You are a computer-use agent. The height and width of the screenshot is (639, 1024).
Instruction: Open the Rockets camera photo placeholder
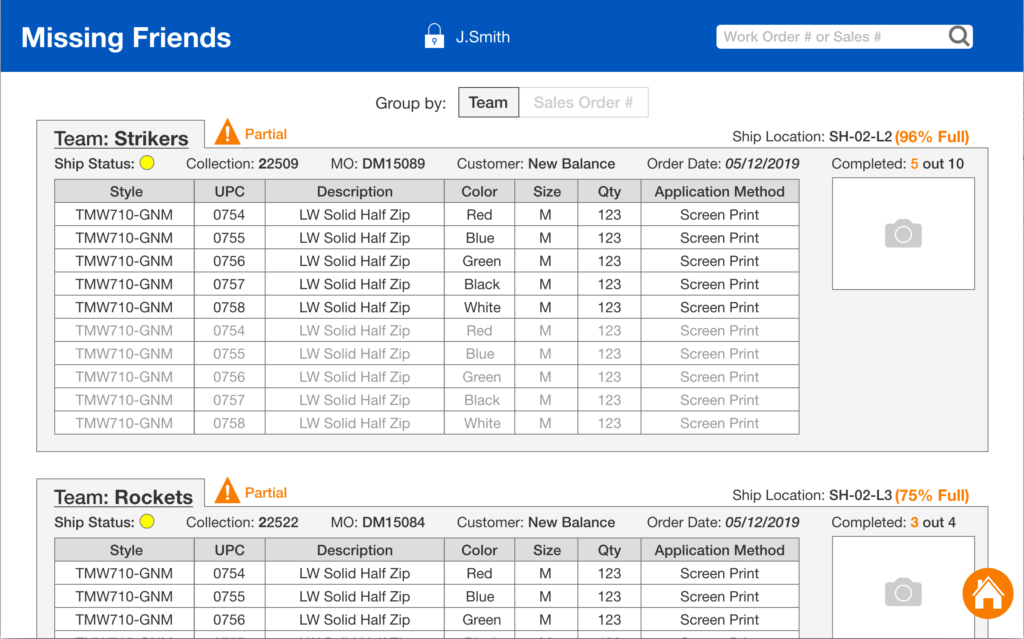(903, 591)
